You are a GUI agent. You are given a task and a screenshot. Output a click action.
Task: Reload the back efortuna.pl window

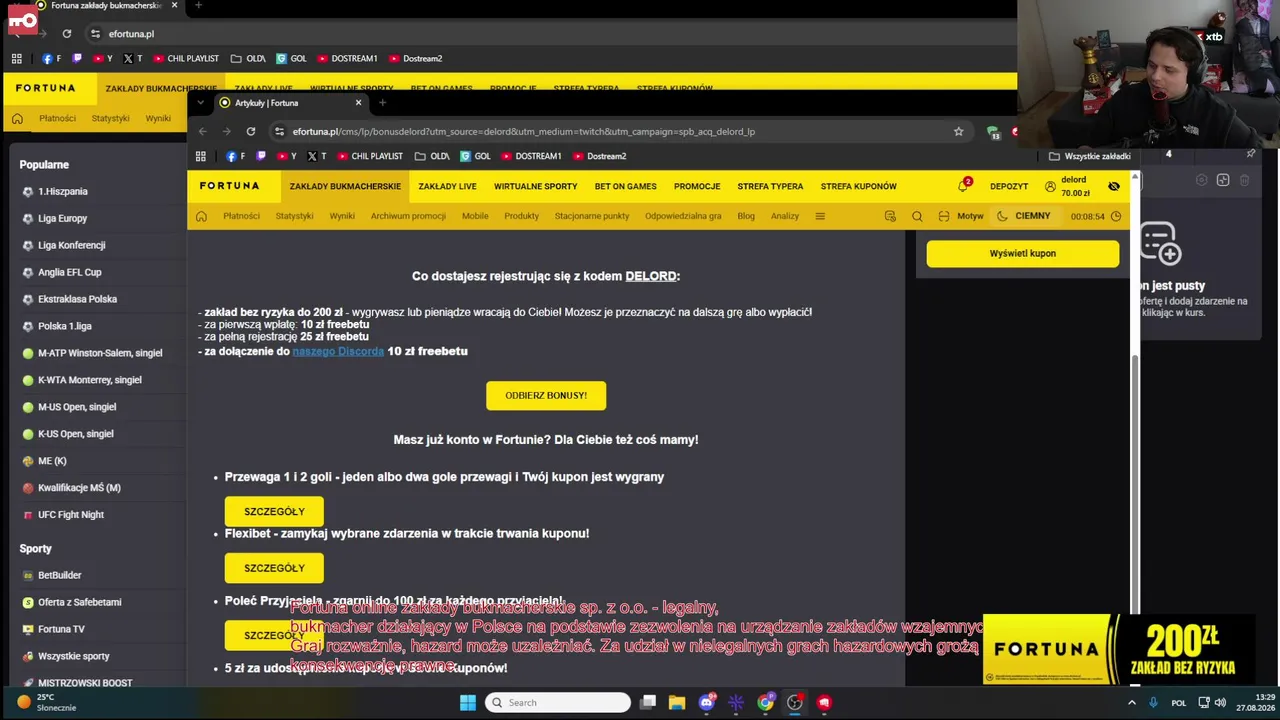67,33
